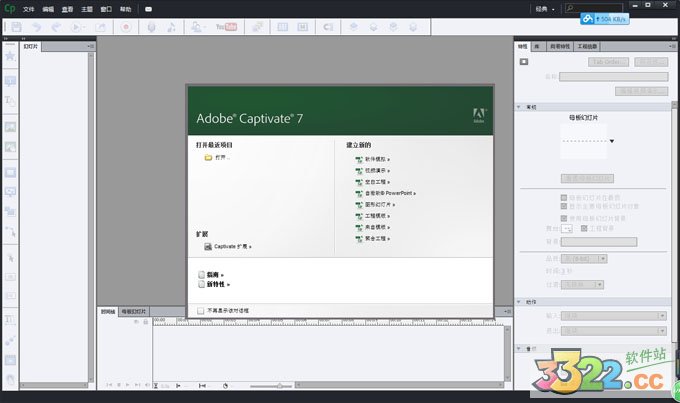Click the red Record button in toolbar

[127, 26]
